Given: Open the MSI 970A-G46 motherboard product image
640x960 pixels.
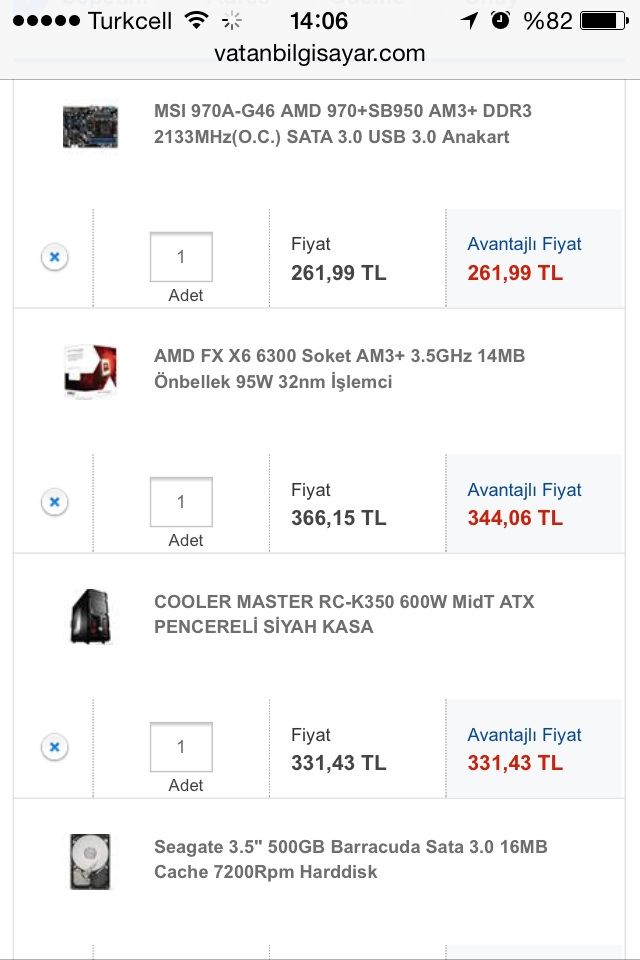Looking at the screenshot, I should [x=90, y=126].
